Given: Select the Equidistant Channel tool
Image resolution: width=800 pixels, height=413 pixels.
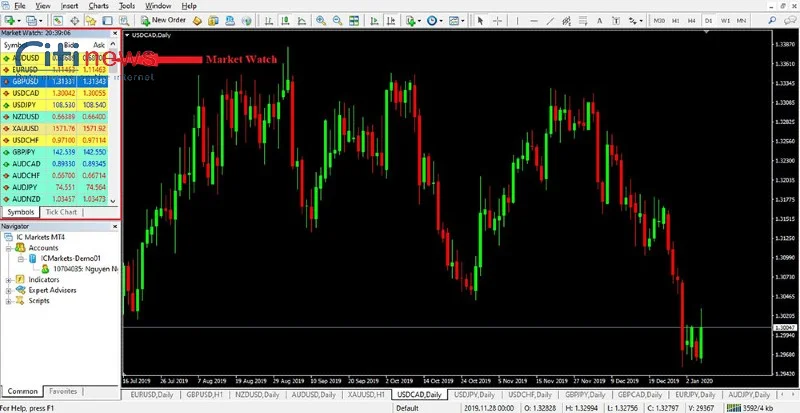Looking at the screenshot, I should [566, 20].
